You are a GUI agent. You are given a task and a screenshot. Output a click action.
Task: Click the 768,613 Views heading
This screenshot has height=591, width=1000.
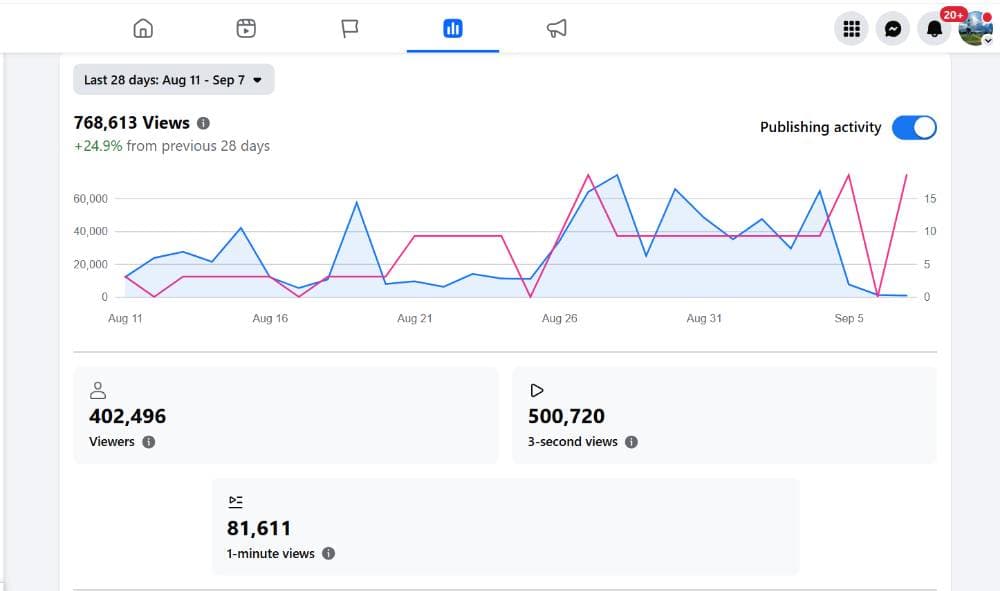(x=131, y=122)
